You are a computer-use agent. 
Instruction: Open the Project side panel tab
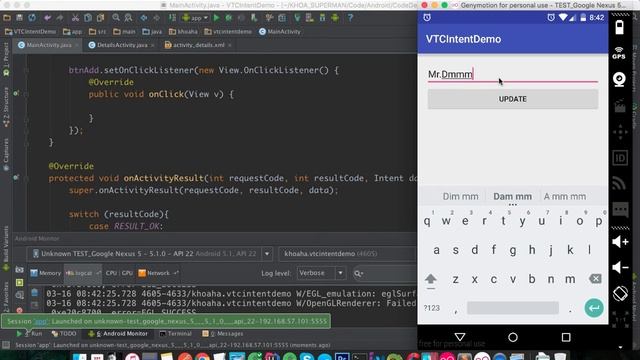tap(6, 60)
